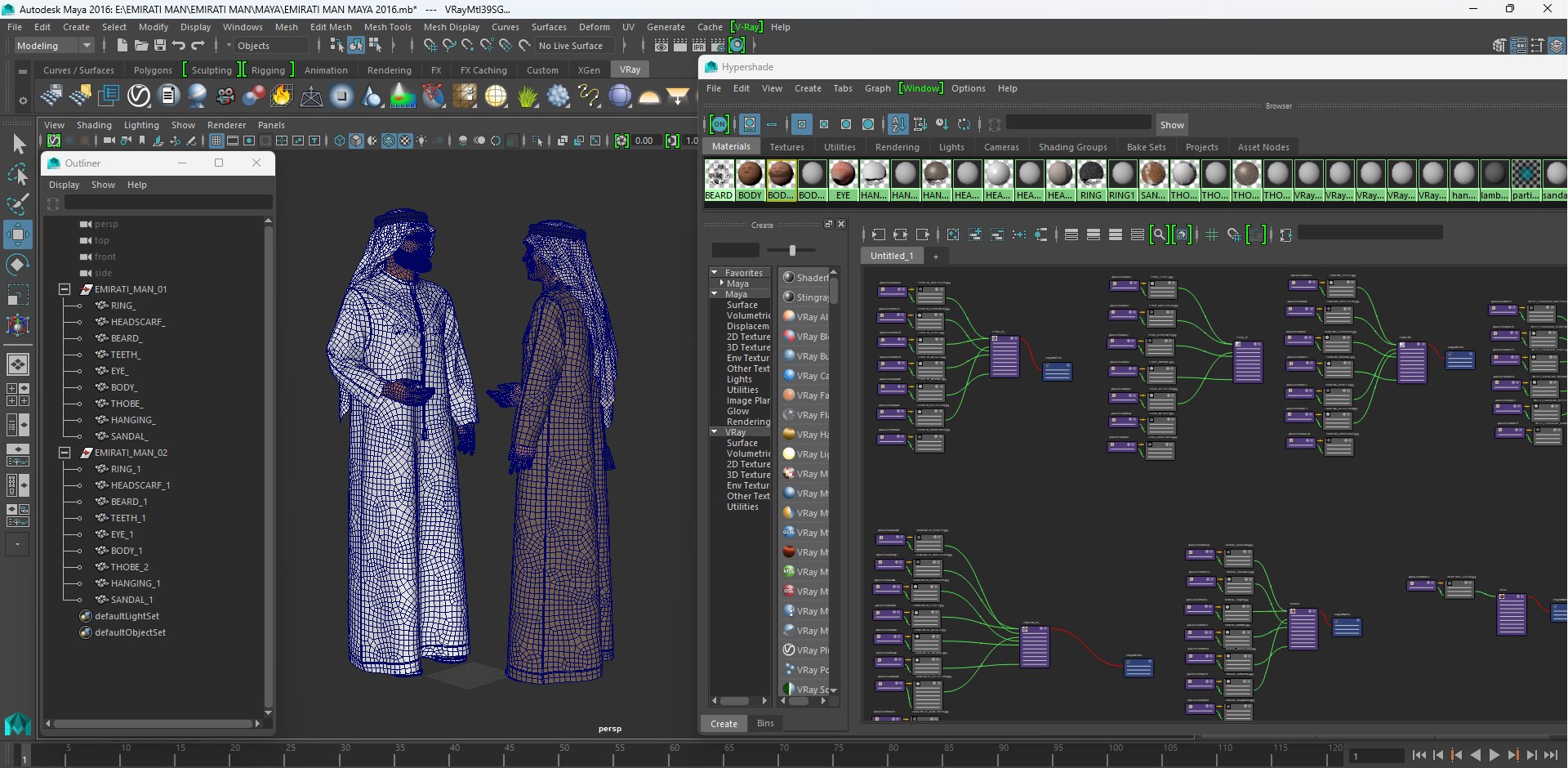Click the movie camera shelf icon
The width and height of the screenshot is (1568, 768).
[x=225, y=96]
